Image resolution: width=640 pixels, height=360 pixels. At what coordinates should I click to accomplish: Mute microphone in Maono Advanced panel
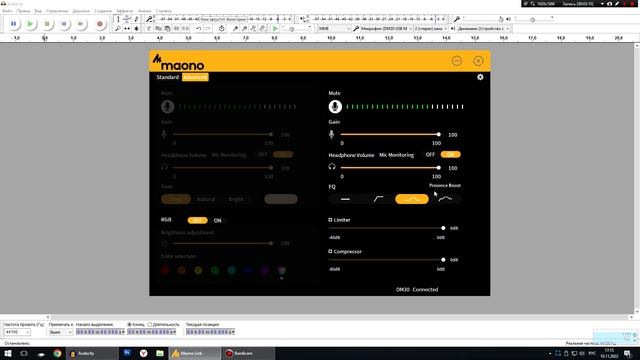pyautogui.click(x=335, y=107)
